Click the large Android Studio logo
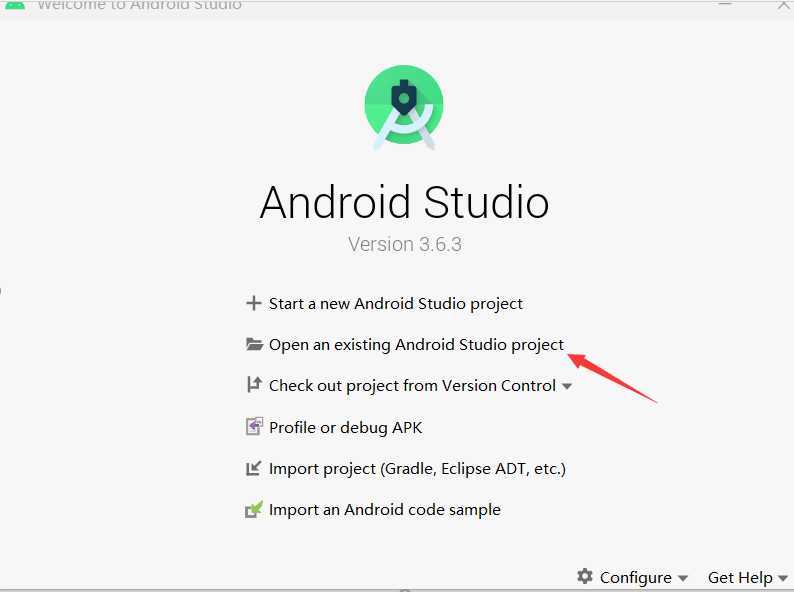The width and height of the screenshot is (794, 592). point(404,107)
